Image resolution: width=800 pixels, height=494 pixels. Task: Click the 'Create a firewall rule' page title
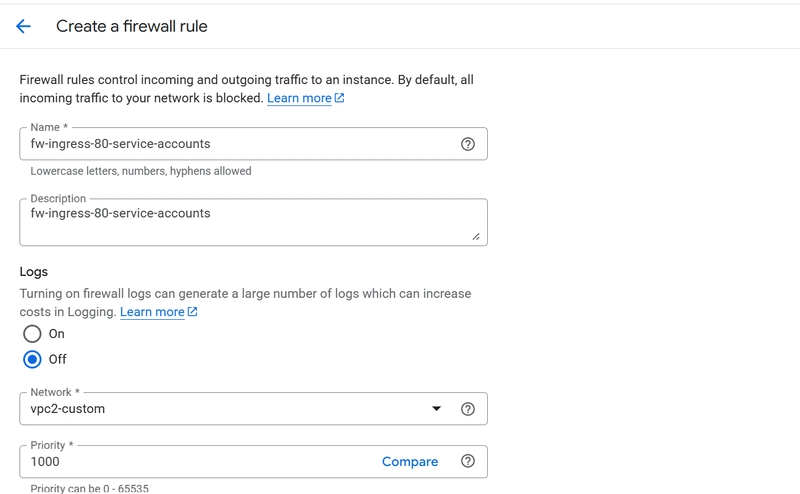tap(132, 26)
